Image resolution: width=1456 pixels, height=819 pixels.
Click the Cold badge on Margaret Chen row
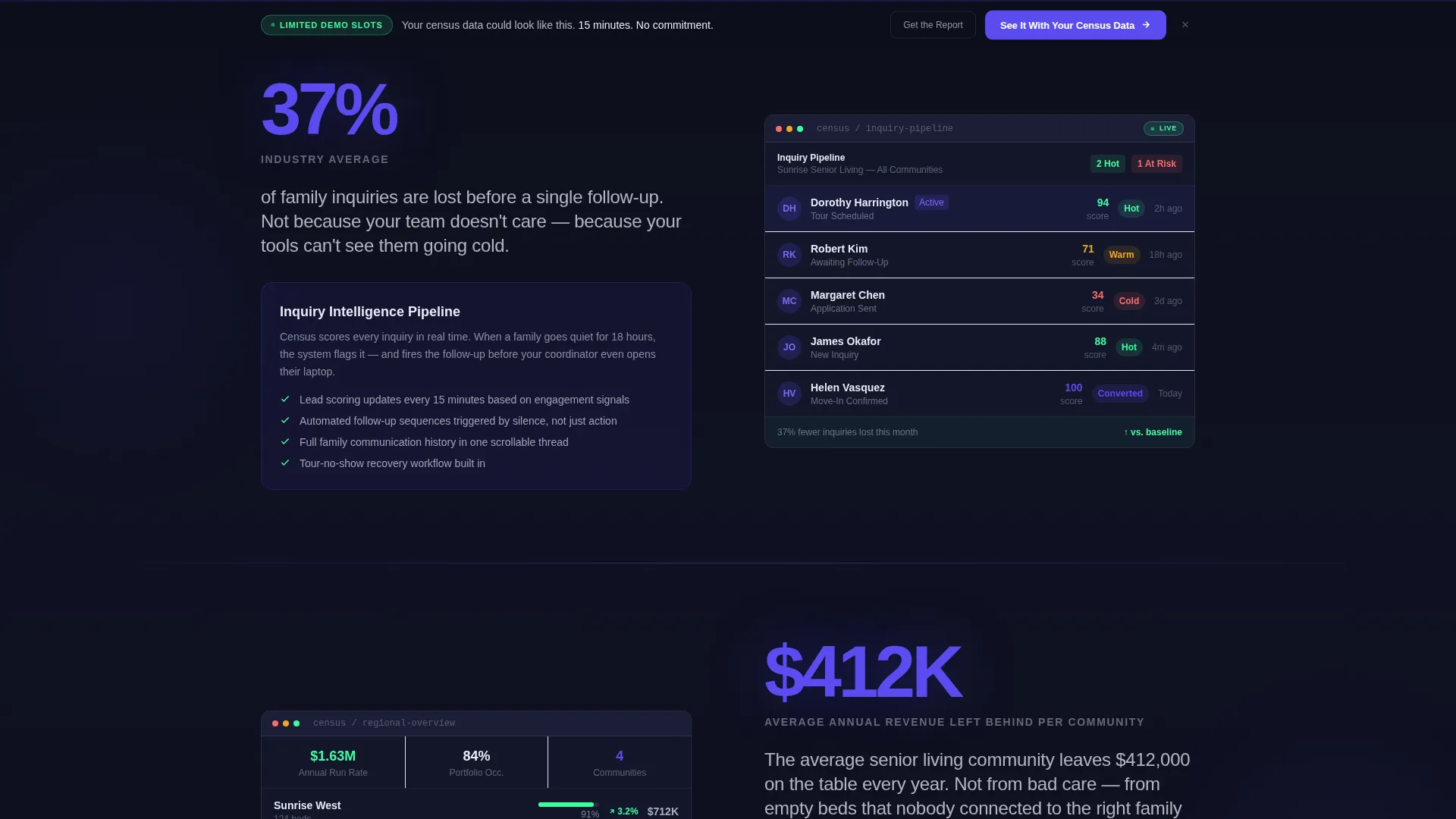click(1129, 301)
